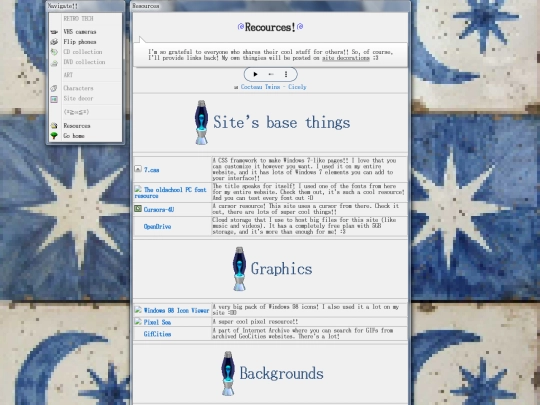Click spiral icon right of Recources! title

[x=300, y=26]
